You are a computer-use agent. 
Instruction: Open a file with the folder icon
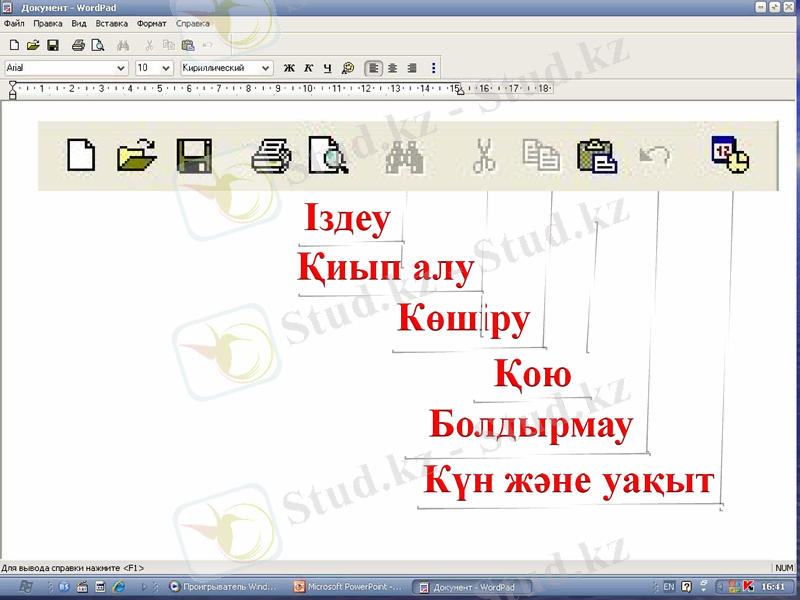[136, 156]
